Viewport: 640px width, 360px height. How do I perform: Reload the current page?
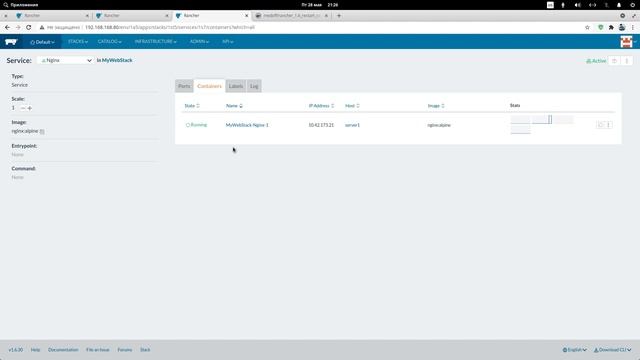coord(29,27)
